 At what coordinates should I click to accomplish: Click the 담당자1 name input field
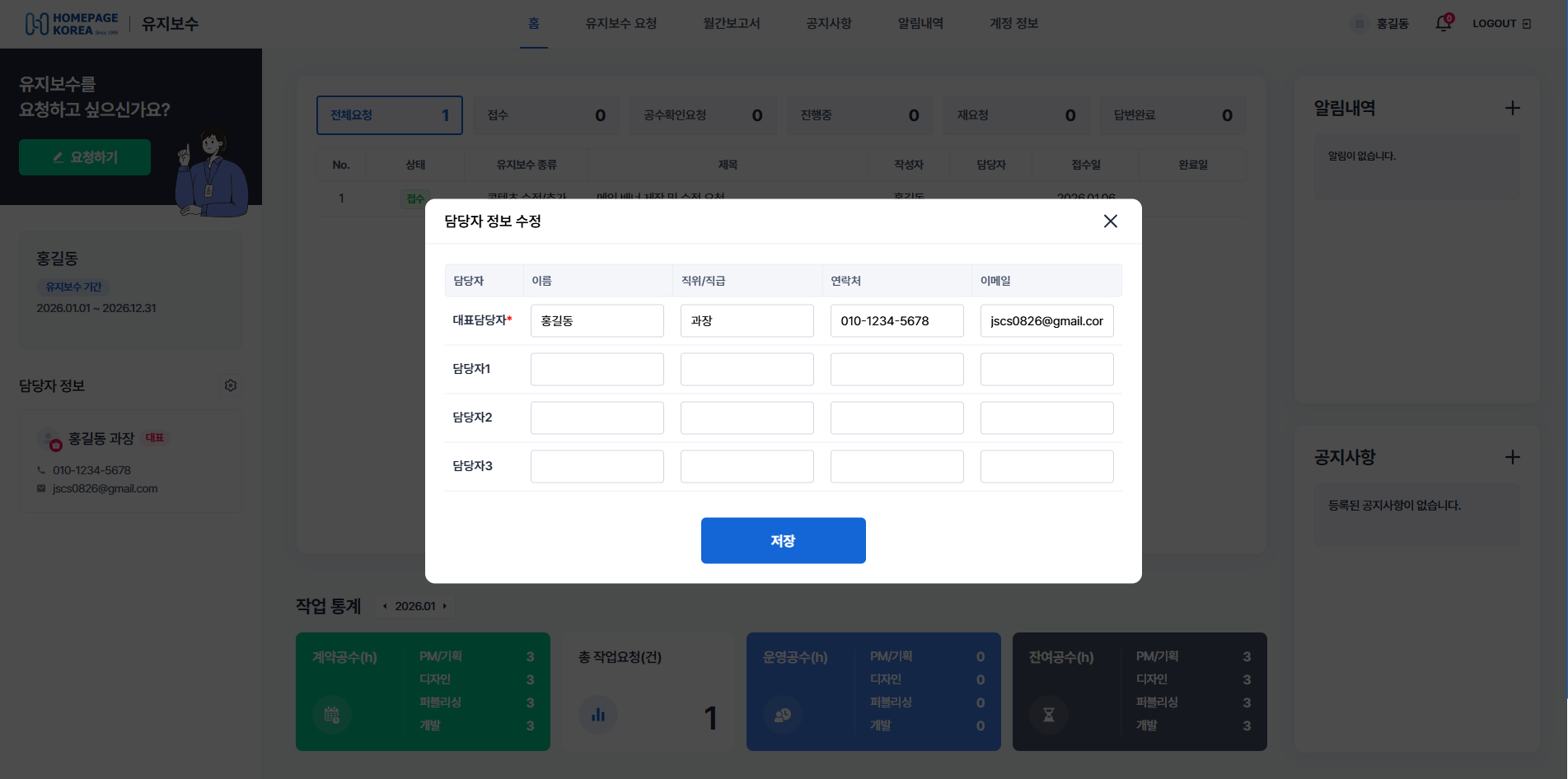(597, 369)
